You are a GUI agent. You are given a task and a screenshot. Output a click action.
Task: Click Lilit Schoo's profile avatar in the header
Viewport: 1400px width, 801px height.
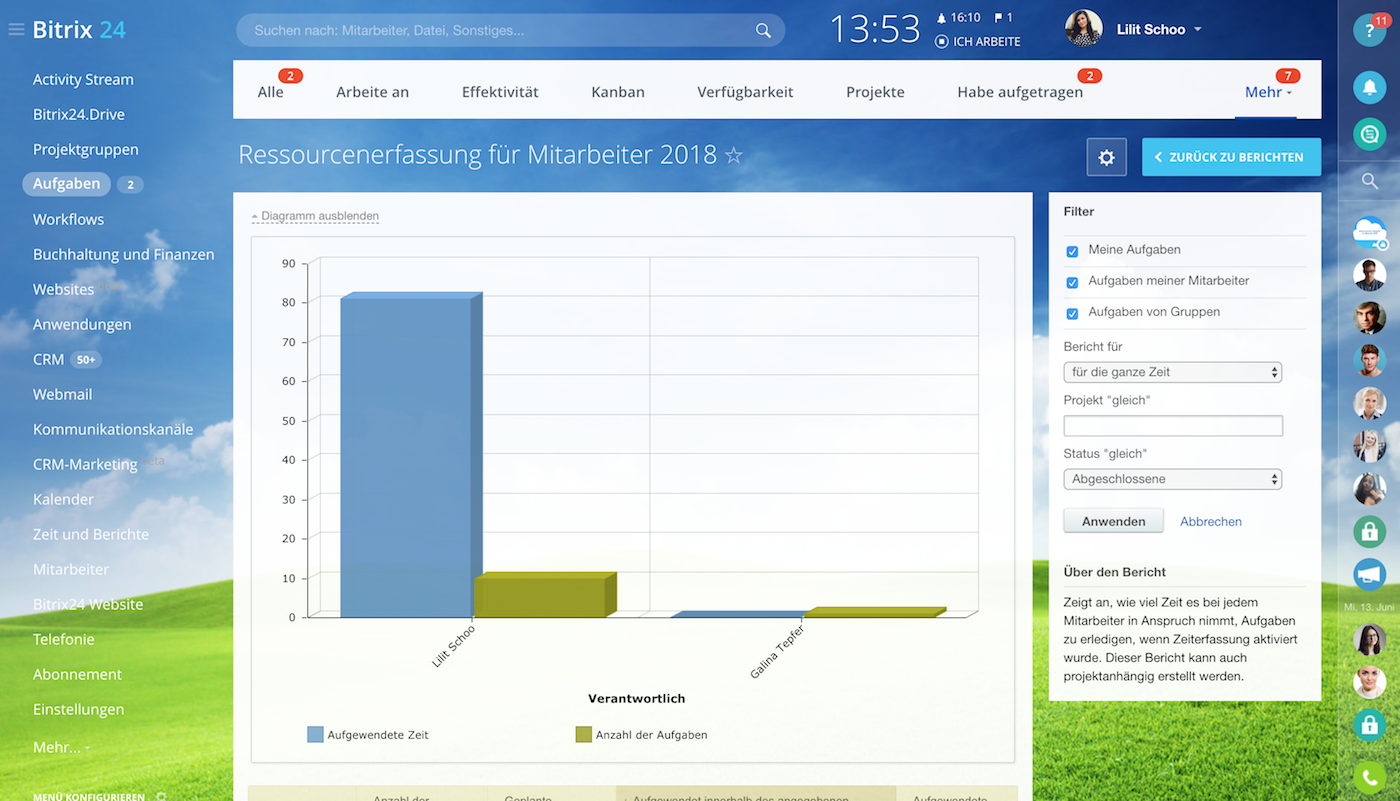tap(1083, 29)
